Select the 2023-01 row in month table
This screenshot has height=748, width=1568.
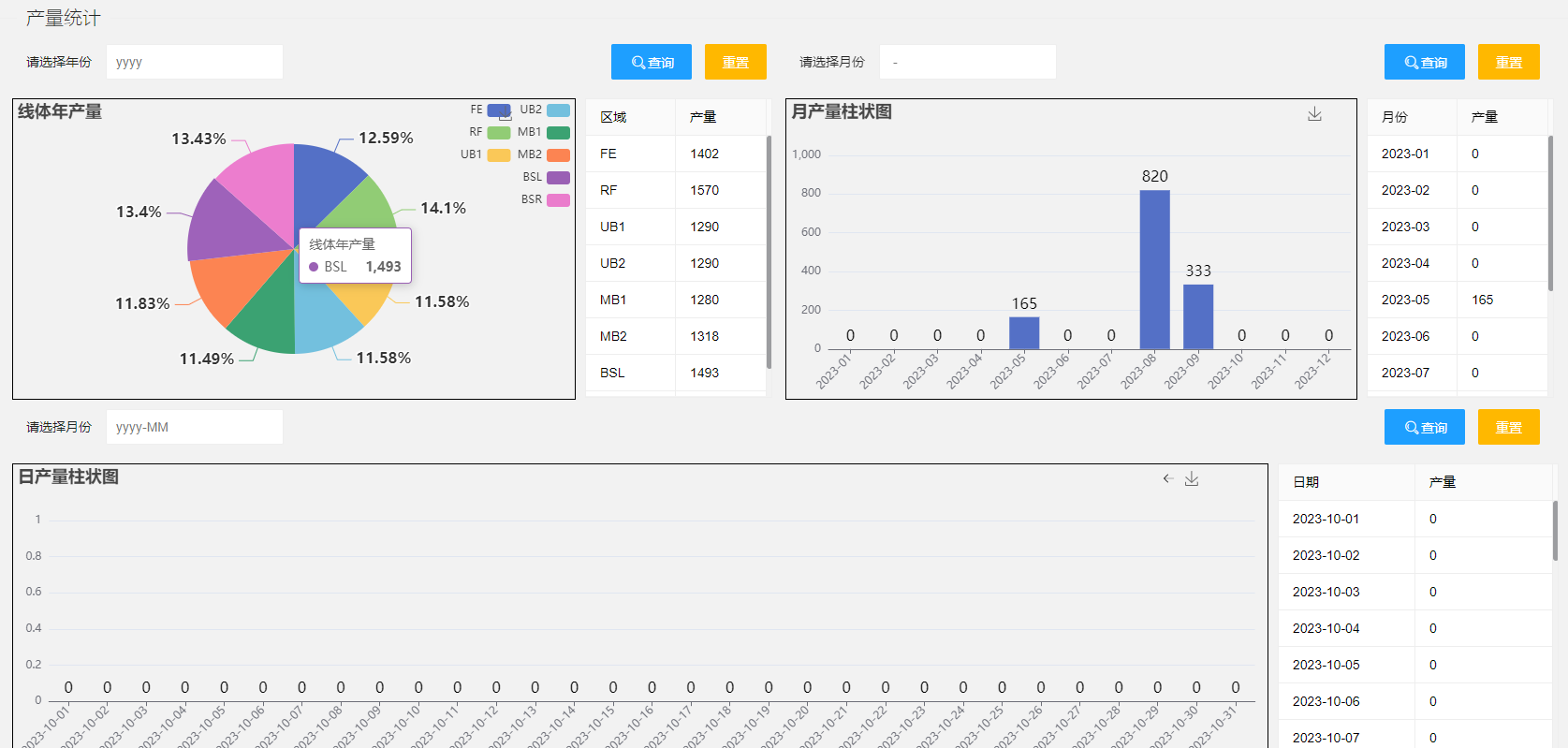[1458, 154]
